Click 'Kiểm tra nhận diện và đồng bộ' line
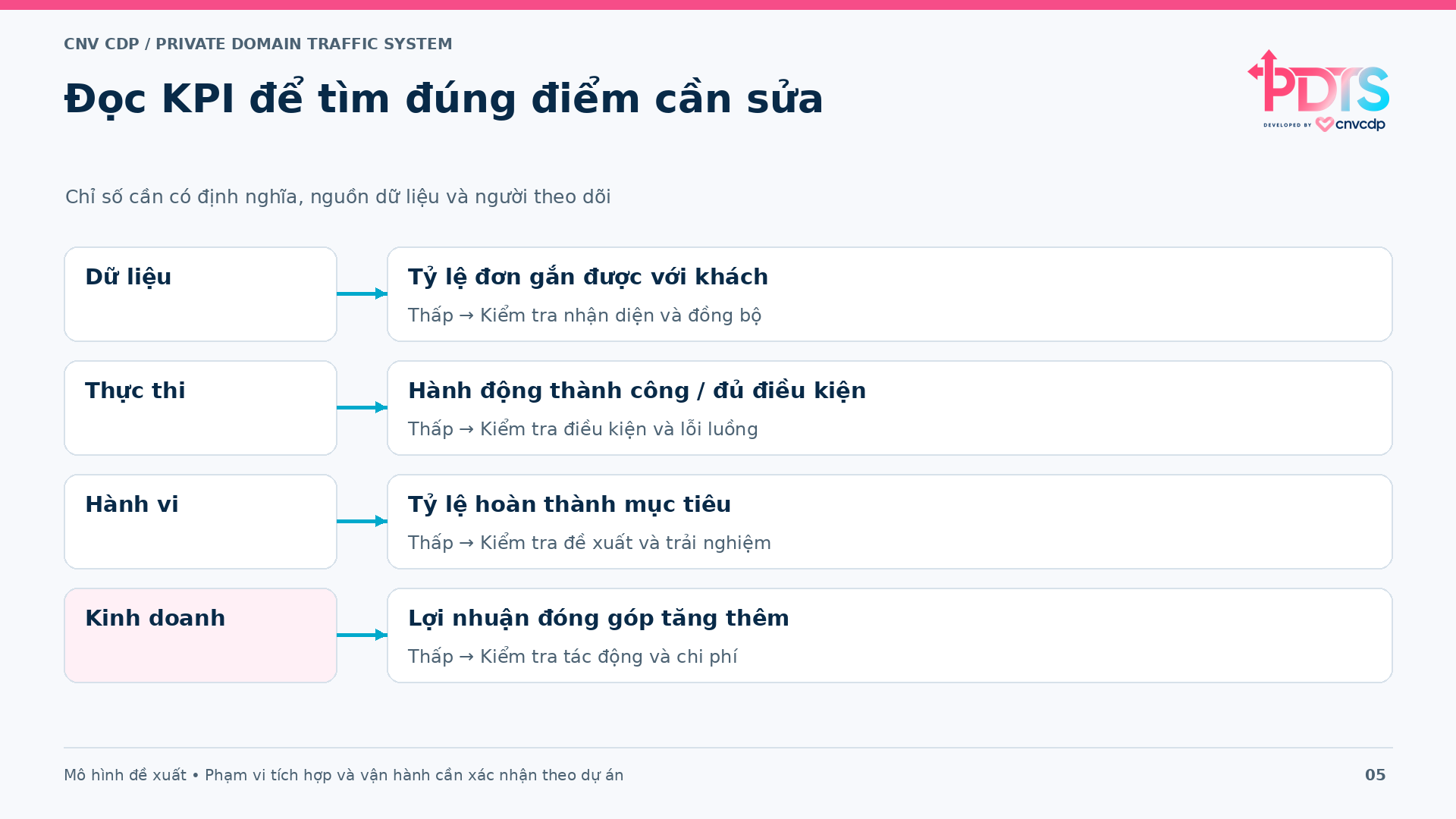 coord(585,315)
